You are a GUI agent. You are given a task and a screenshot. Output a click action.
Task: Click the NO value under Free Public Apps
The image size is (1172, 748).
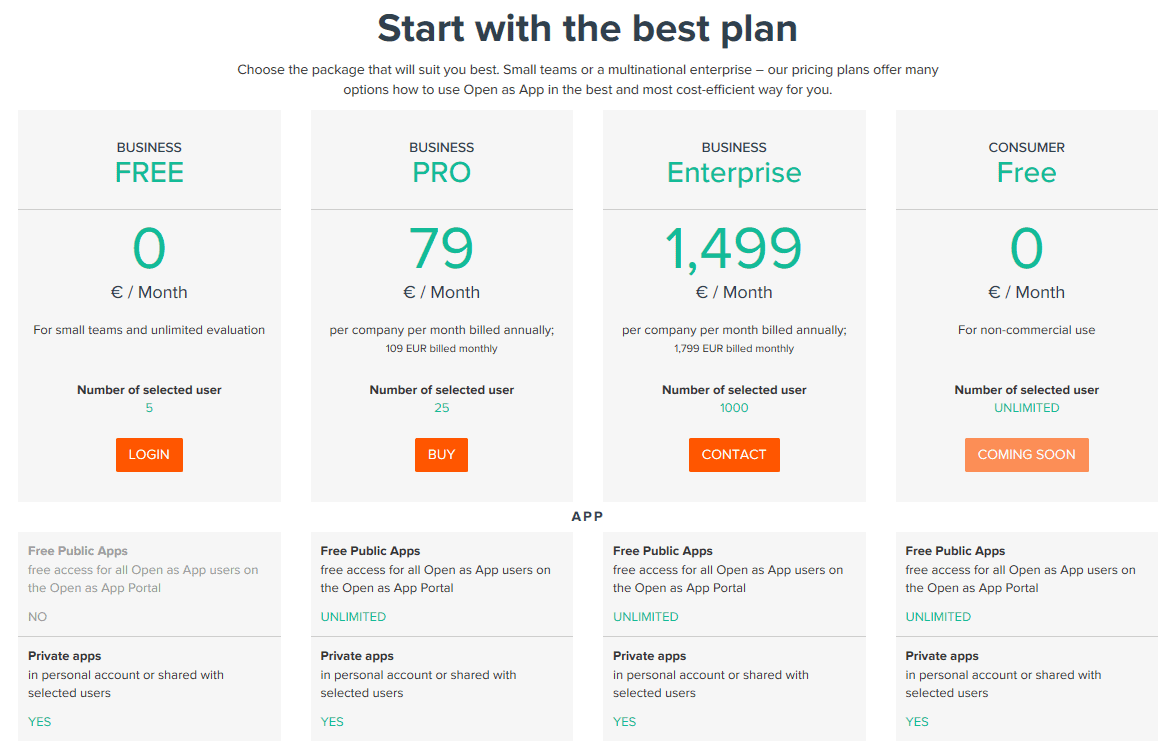[x=38, y=617]
